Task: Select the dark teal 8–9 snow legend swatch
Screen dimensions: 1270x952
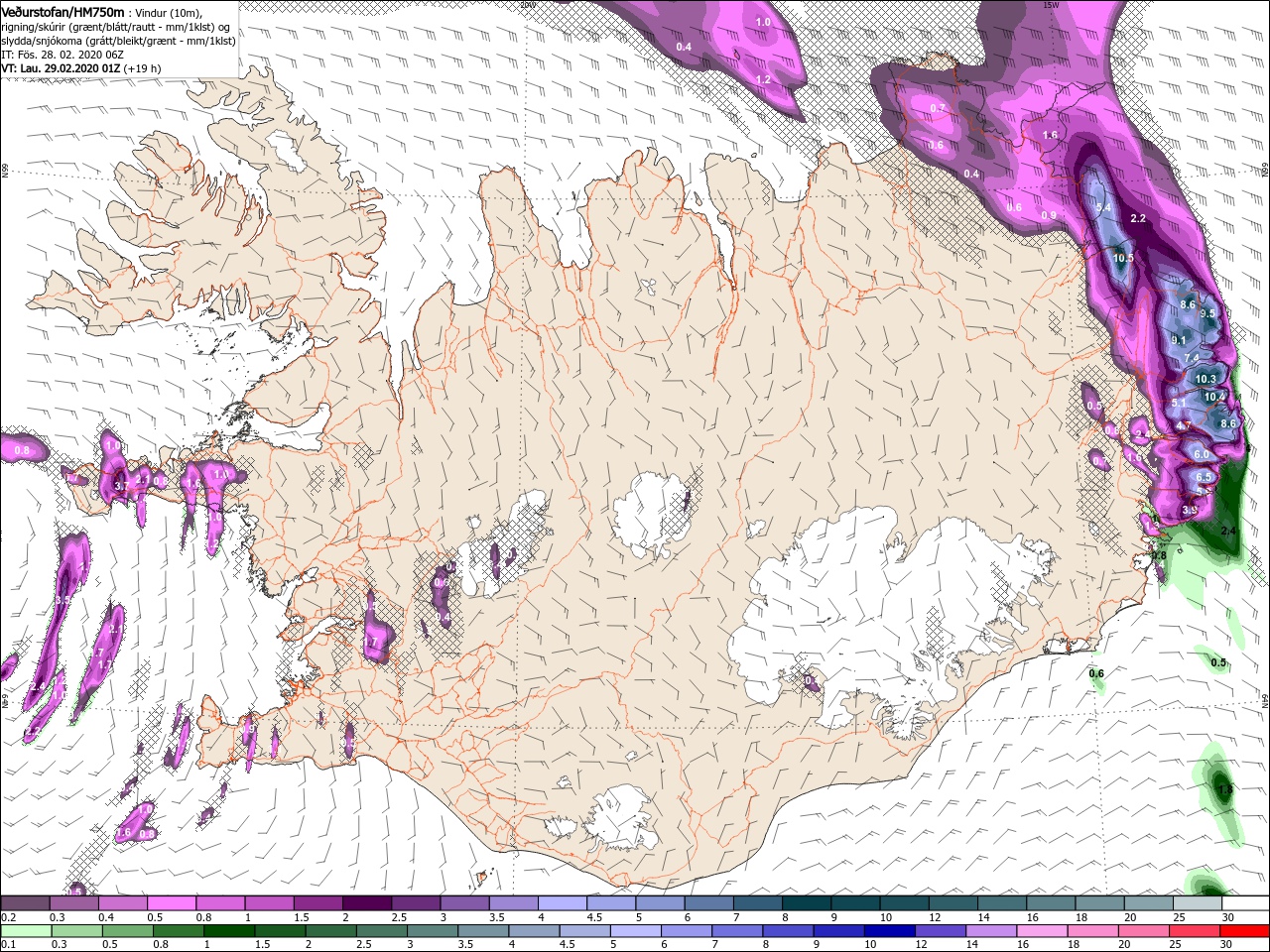Action: point(806,903)
